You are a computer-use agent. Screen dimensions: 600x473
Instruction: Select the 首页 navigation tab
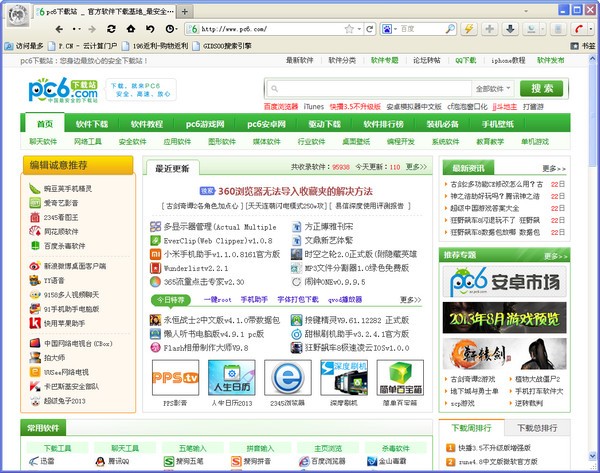tap(45, 124)
